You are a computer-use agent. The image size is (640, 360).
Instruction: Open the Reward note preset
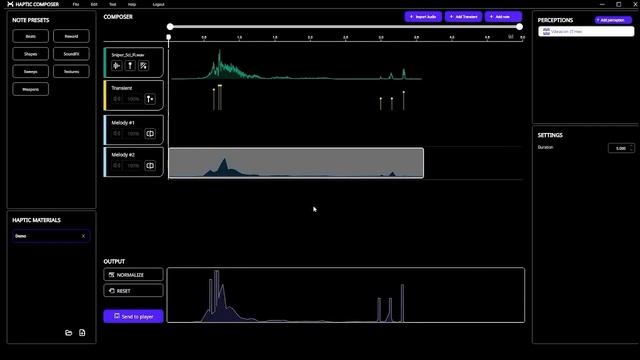(x=71, y=36)
